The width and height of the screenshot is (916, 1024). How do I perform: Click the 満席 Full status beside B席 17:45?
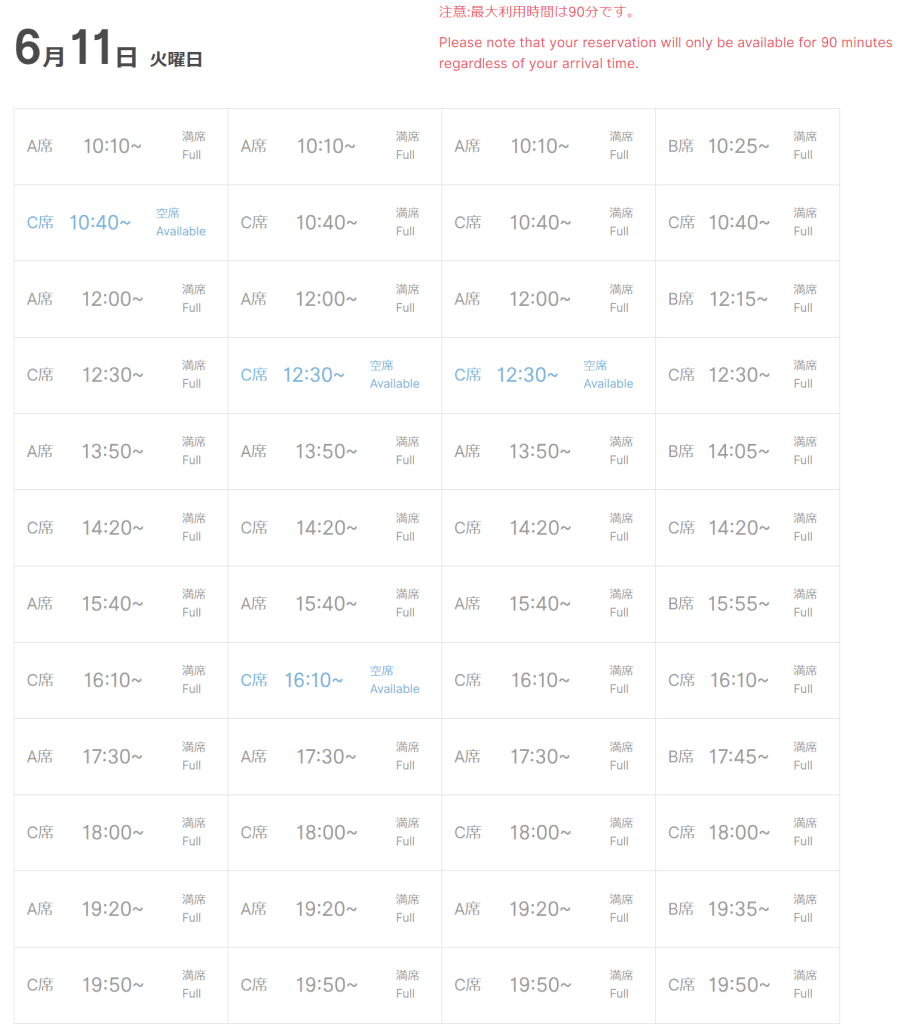pos(804,756)
